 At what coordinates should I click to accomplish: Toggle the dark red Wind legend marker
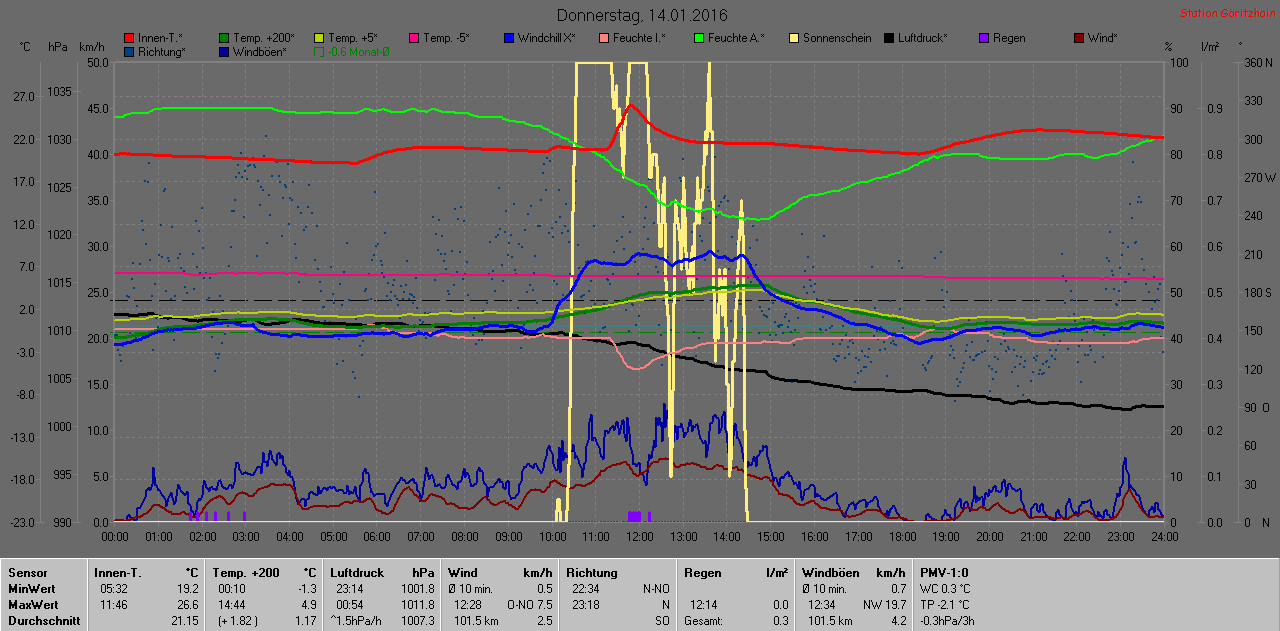point(1078,38)
